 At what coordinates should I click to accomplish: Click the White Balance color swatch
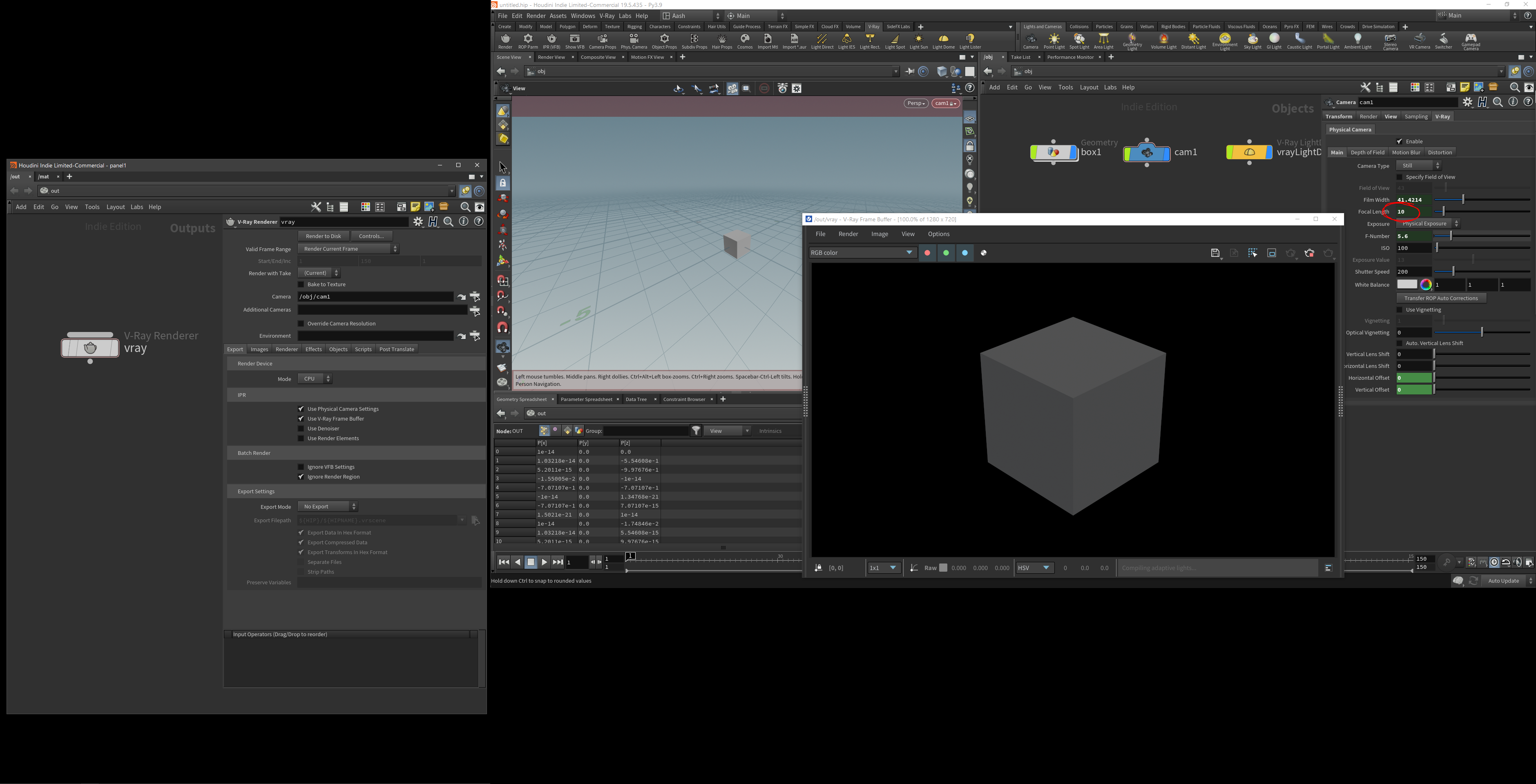1407,285
